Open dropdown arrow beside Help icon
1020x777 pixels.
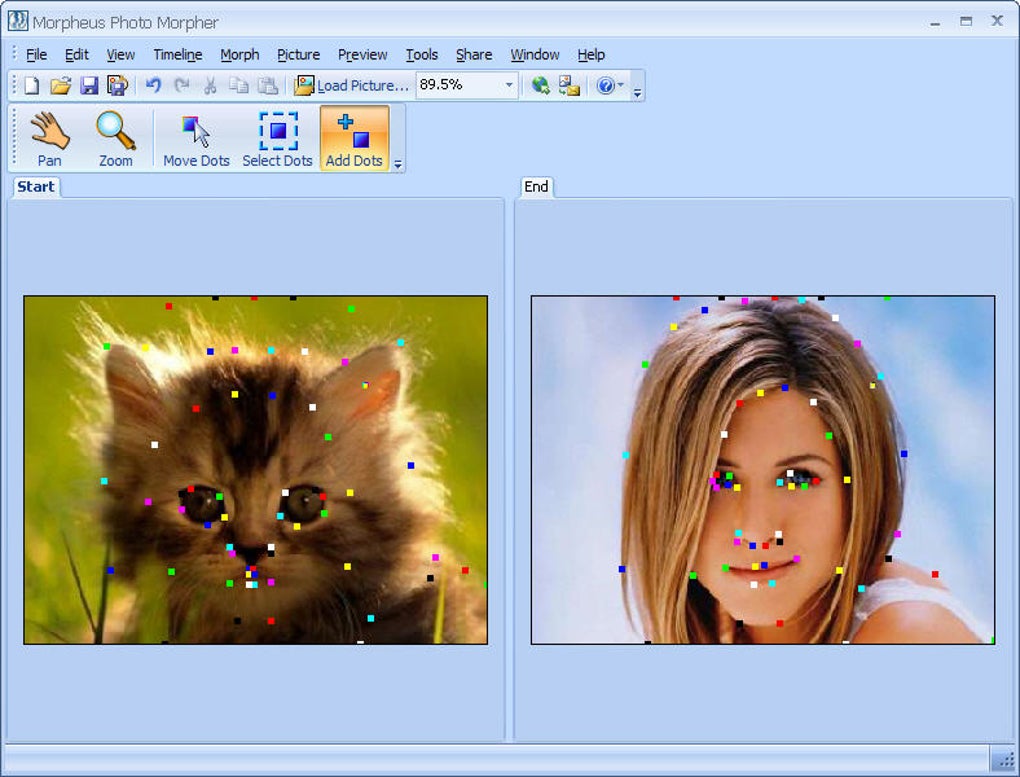coord(621,85)
